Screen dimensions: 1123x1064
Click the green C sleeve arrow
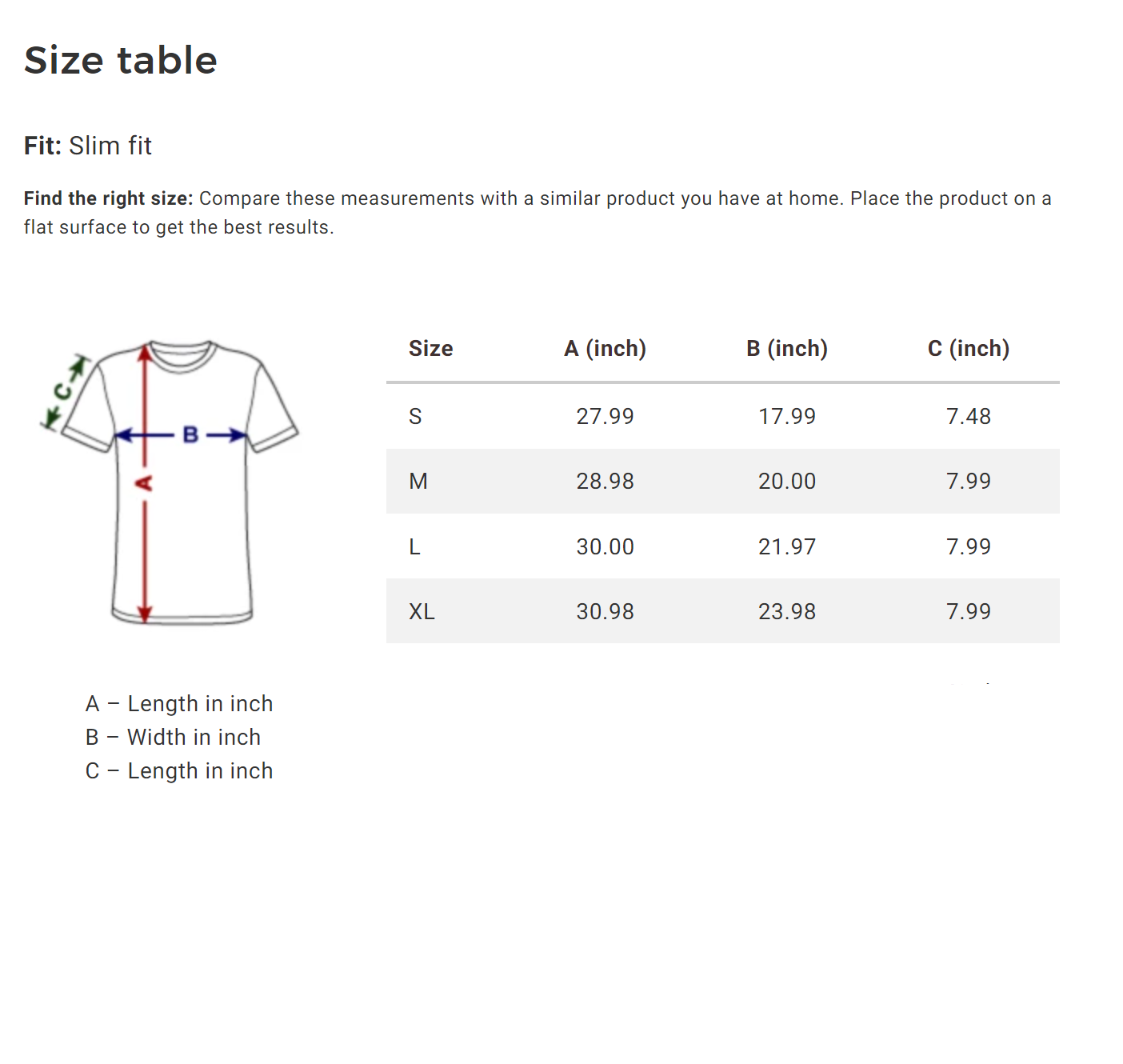coord(62,391)
